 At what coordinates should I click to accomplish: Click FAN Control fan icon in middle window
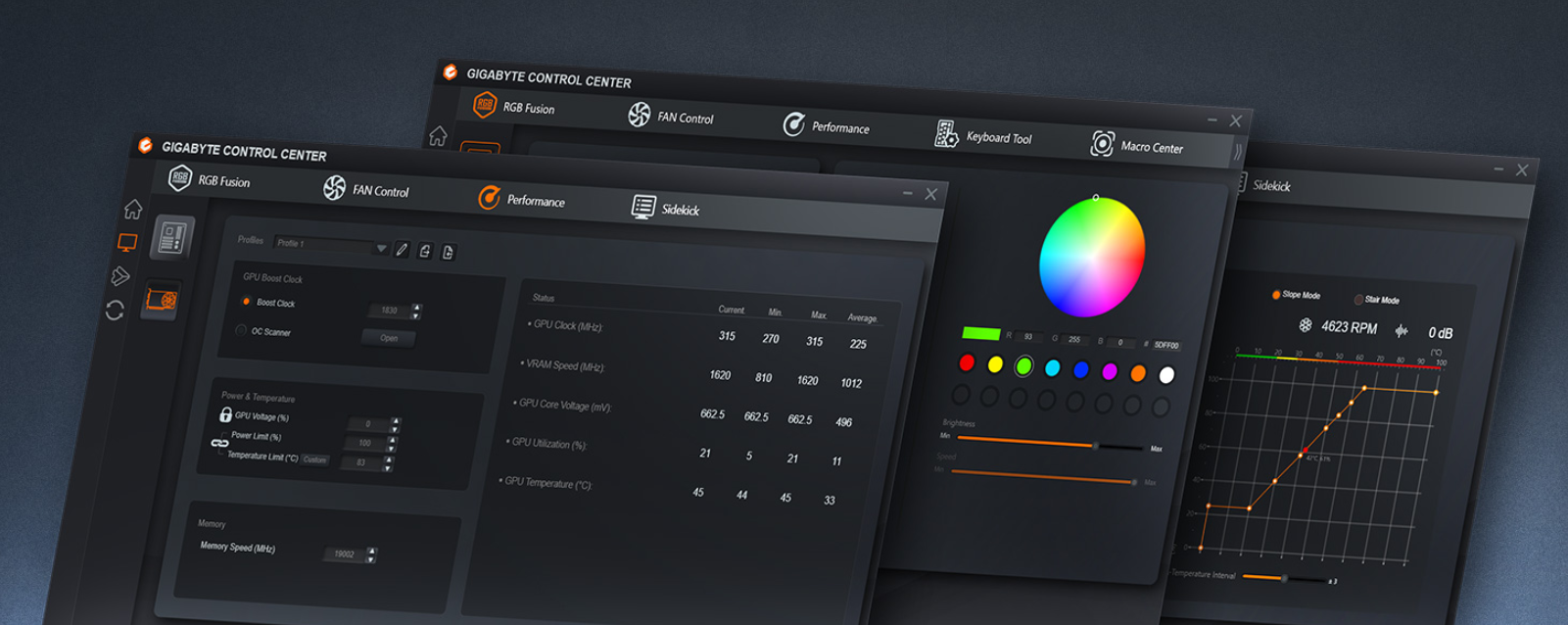(x=639, y=115)
